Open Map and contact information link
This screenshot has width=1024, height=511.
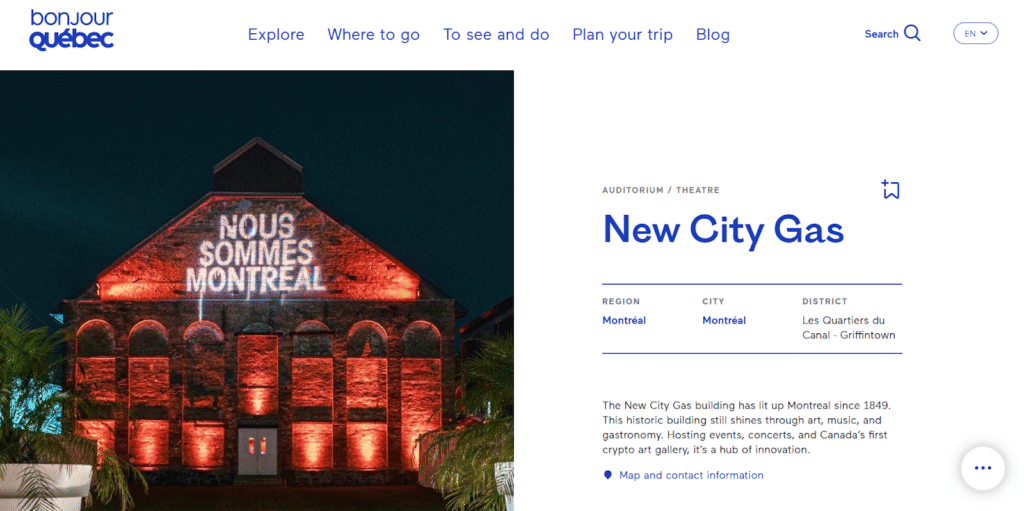coord(691,475)
